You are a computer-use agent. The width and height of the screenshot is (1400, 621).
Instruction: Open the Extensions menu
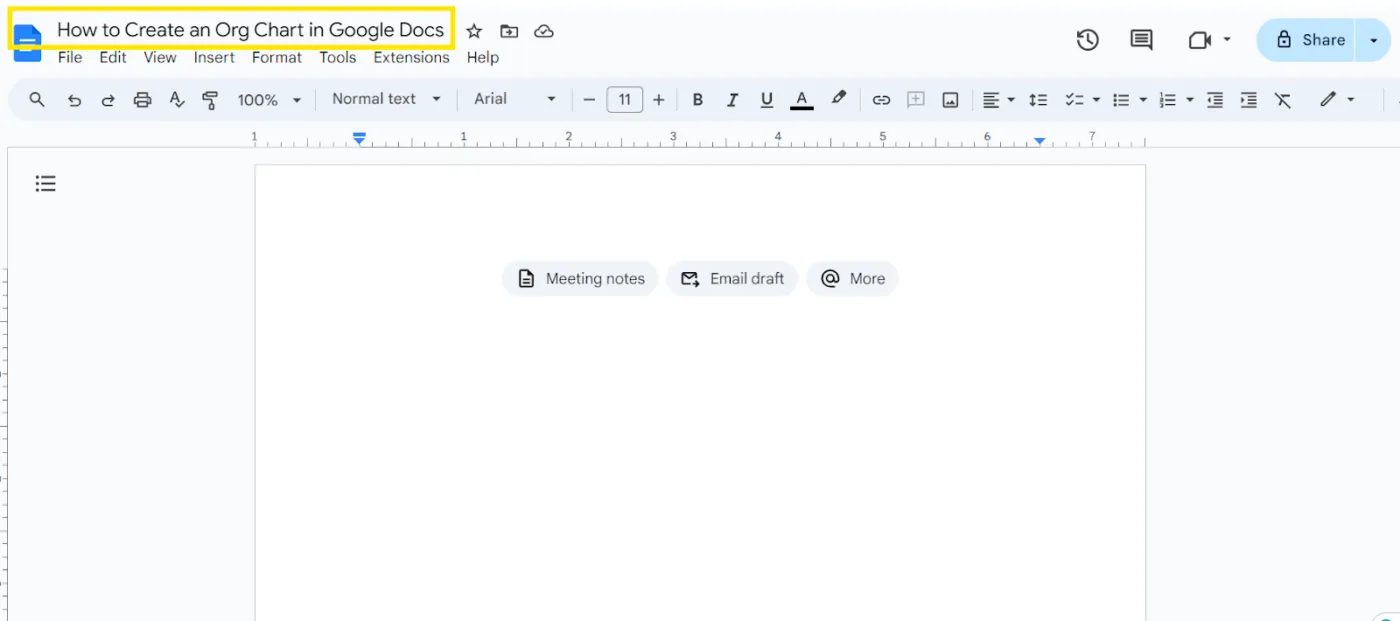point(411,57)
